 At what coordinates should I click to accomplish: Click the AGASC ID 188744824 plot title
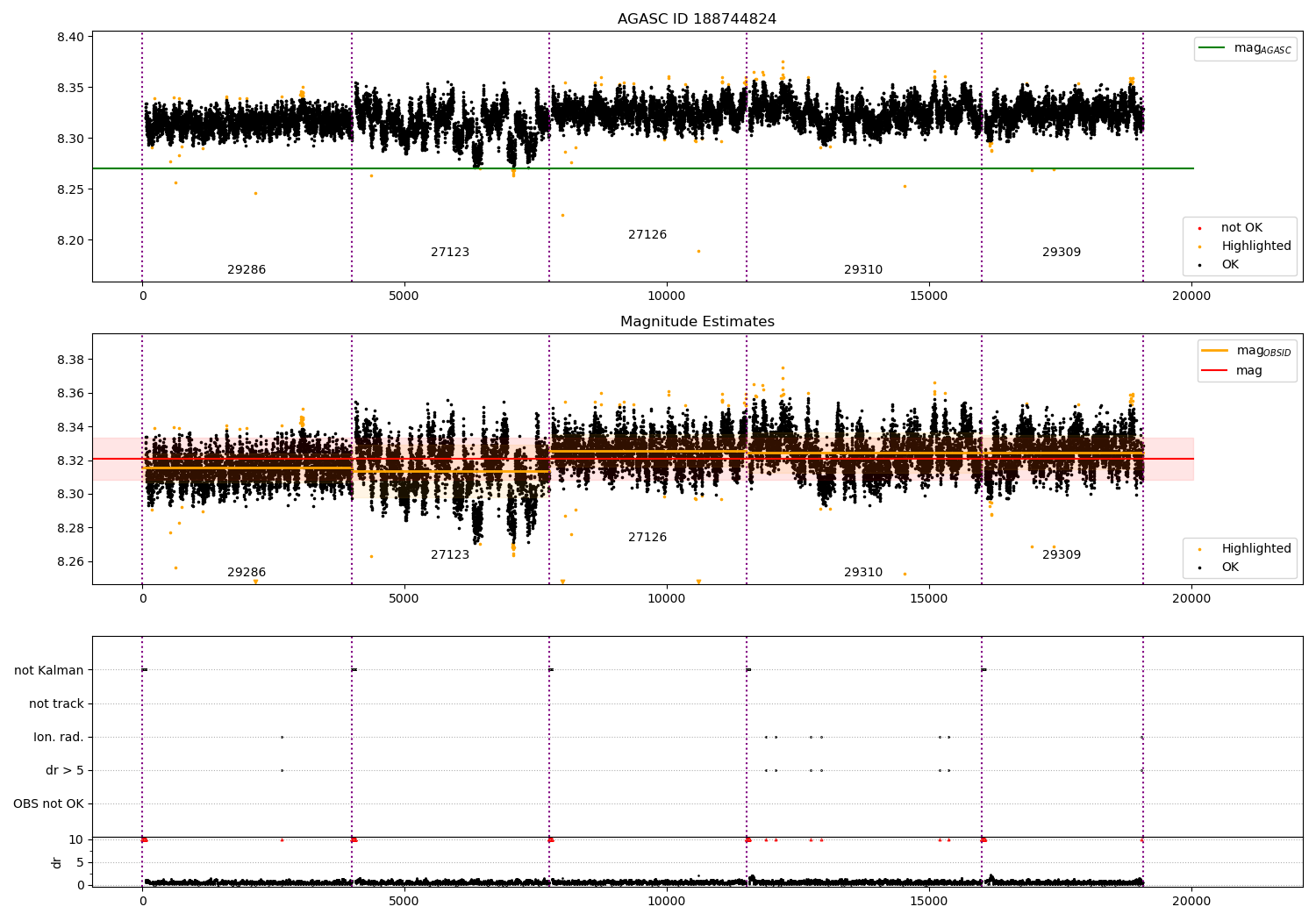pyautogui.click(x=697, y=19)
